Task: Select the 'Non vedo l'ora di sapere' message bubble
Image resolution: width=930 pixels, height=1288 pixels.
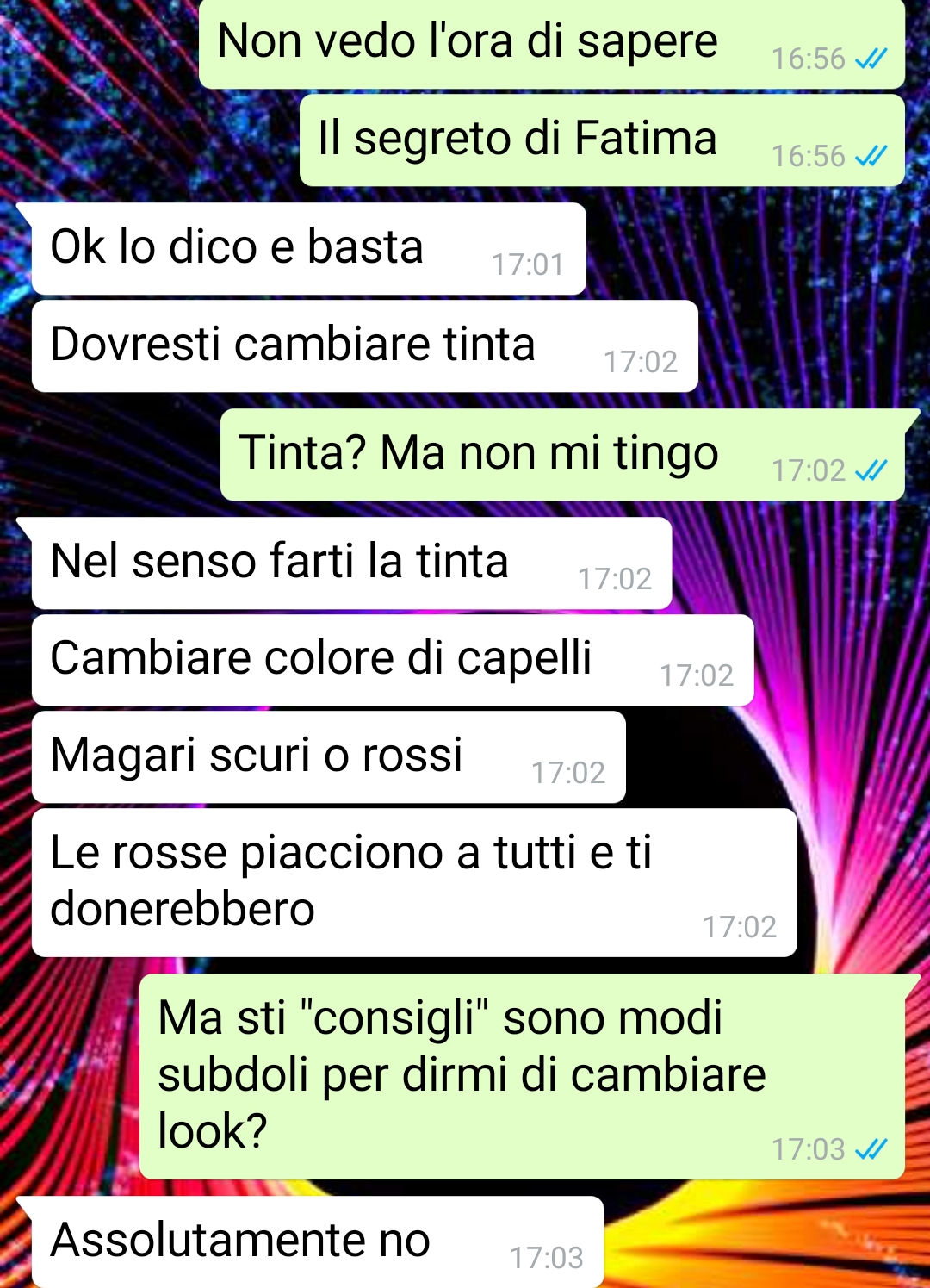Action: 552,43
